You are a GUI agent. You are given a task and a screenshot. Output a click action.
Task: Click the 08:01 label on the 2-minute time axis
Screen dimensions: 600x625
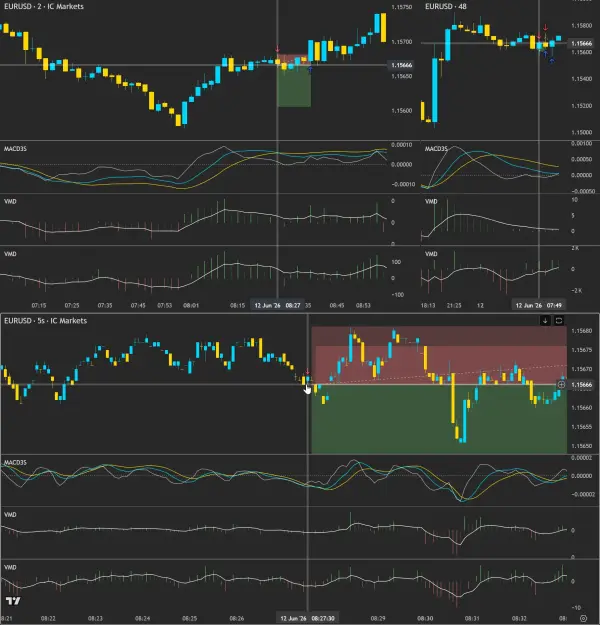(191, 305)
